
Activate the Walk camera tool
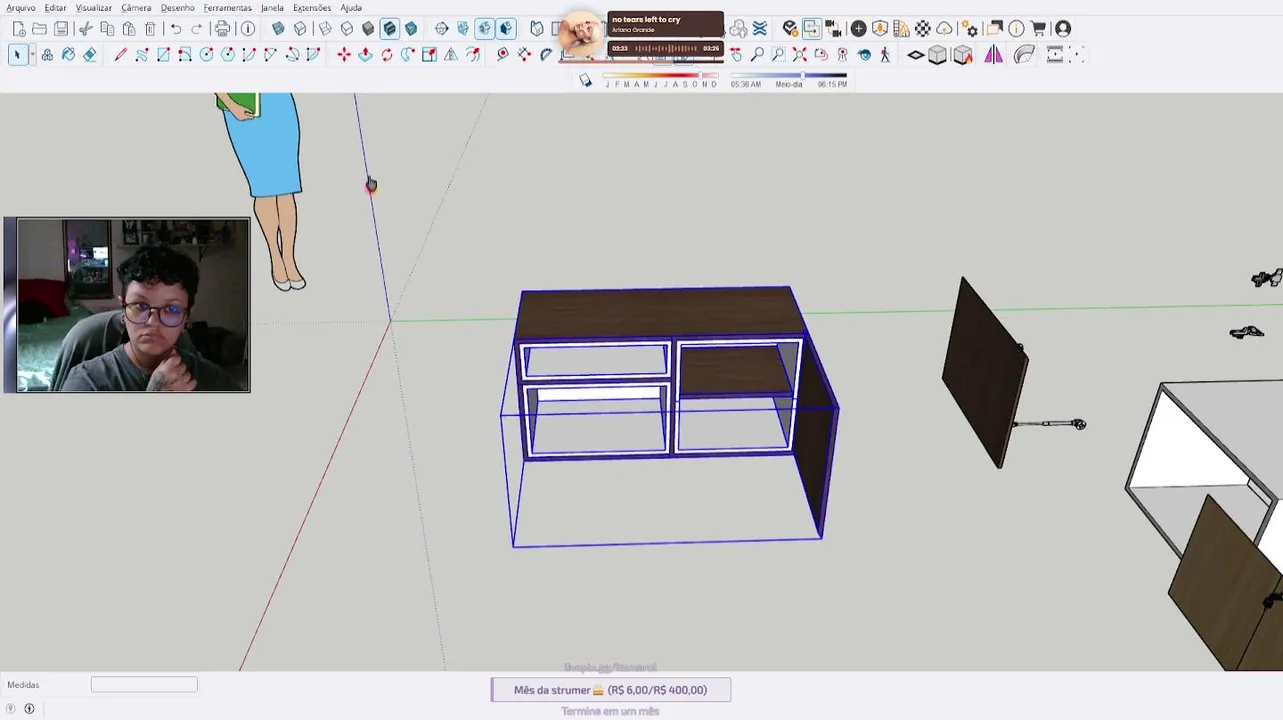885,55
